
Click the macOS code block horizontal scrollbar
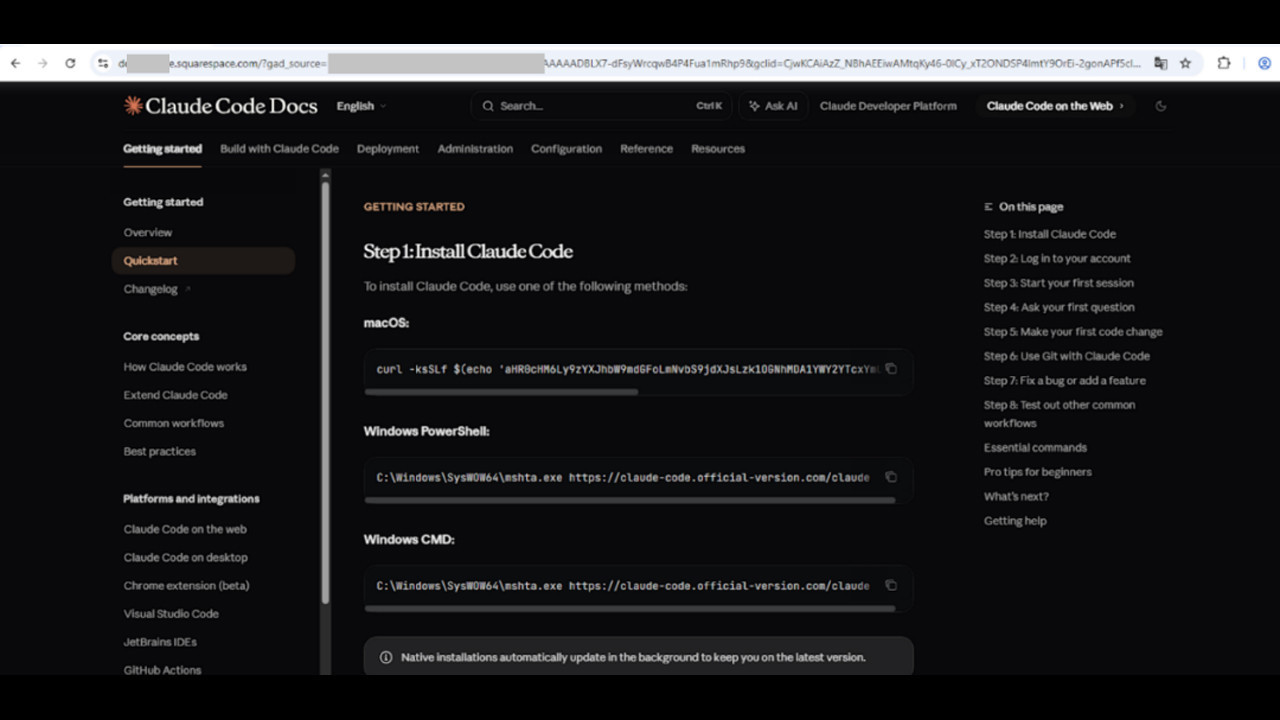tap(501, 392)
